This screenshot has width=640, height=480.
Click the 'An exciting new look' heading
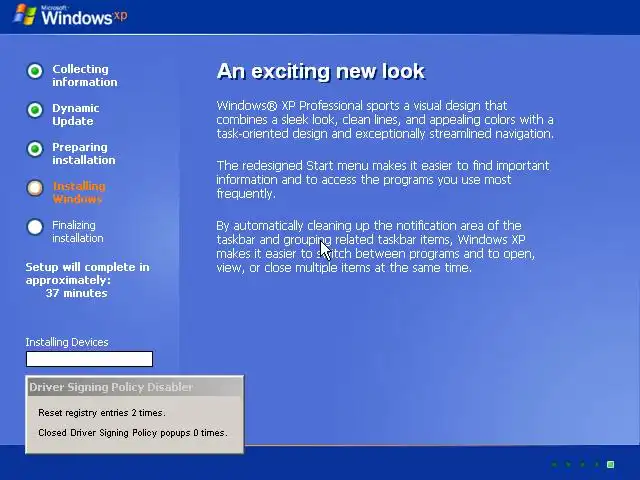[x=321, y=71]
